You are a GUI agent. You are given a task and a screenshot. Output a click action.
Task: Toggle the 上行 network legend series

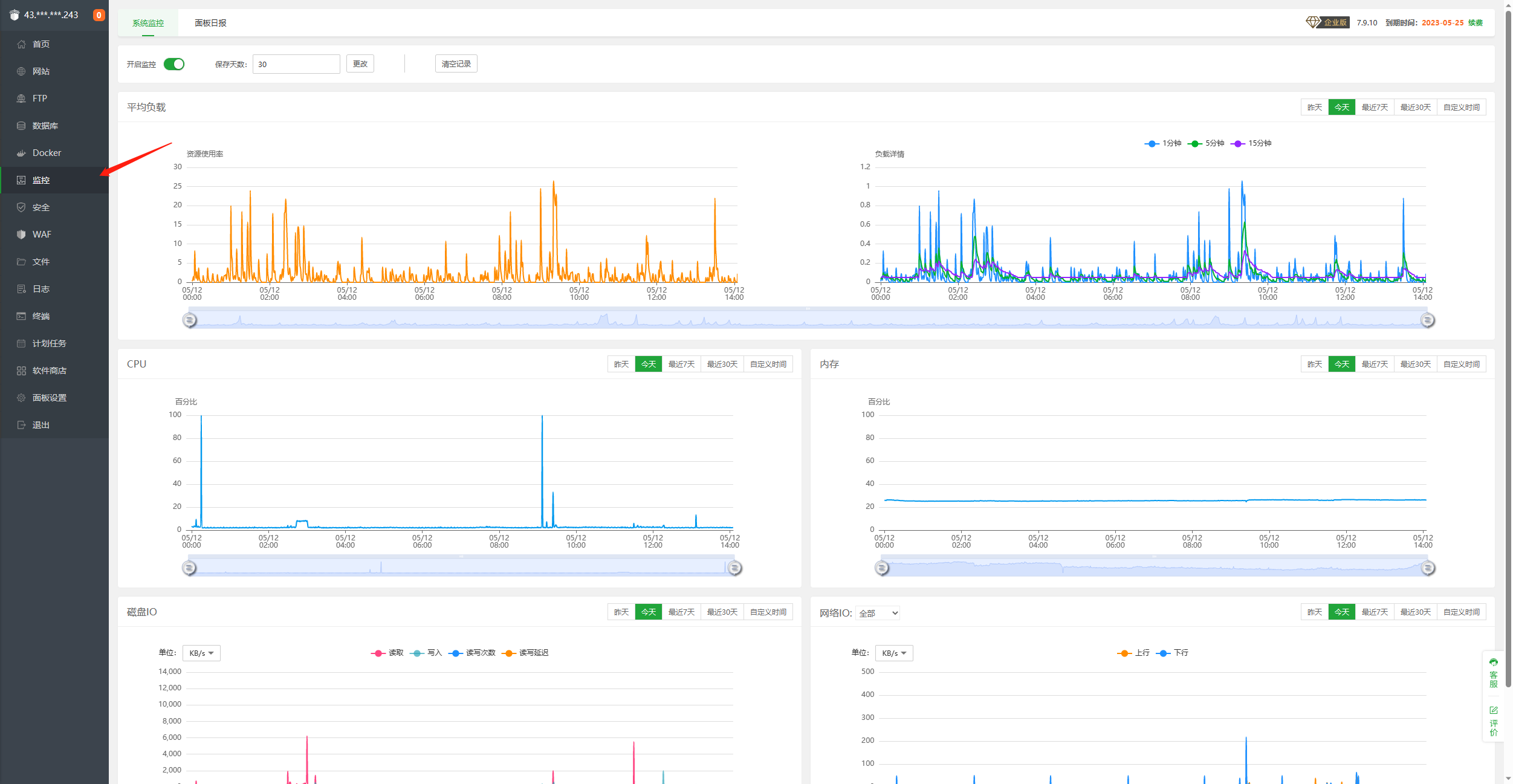[x=1133, y=653]
